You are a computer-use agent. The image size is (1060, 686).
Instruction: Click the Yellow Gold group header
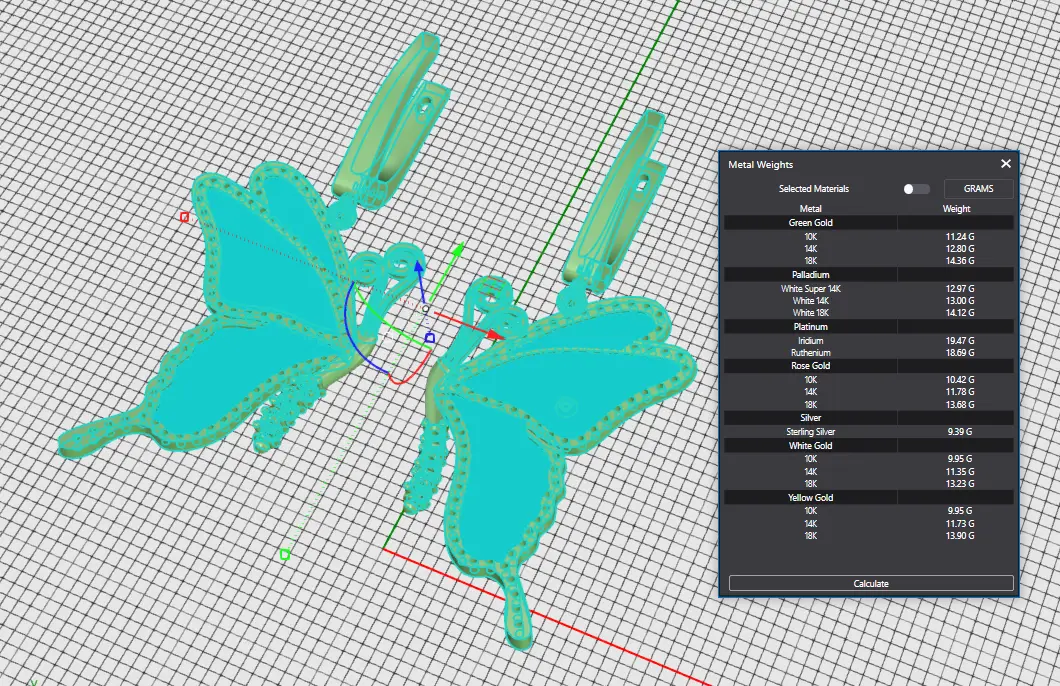coord(810,497)
